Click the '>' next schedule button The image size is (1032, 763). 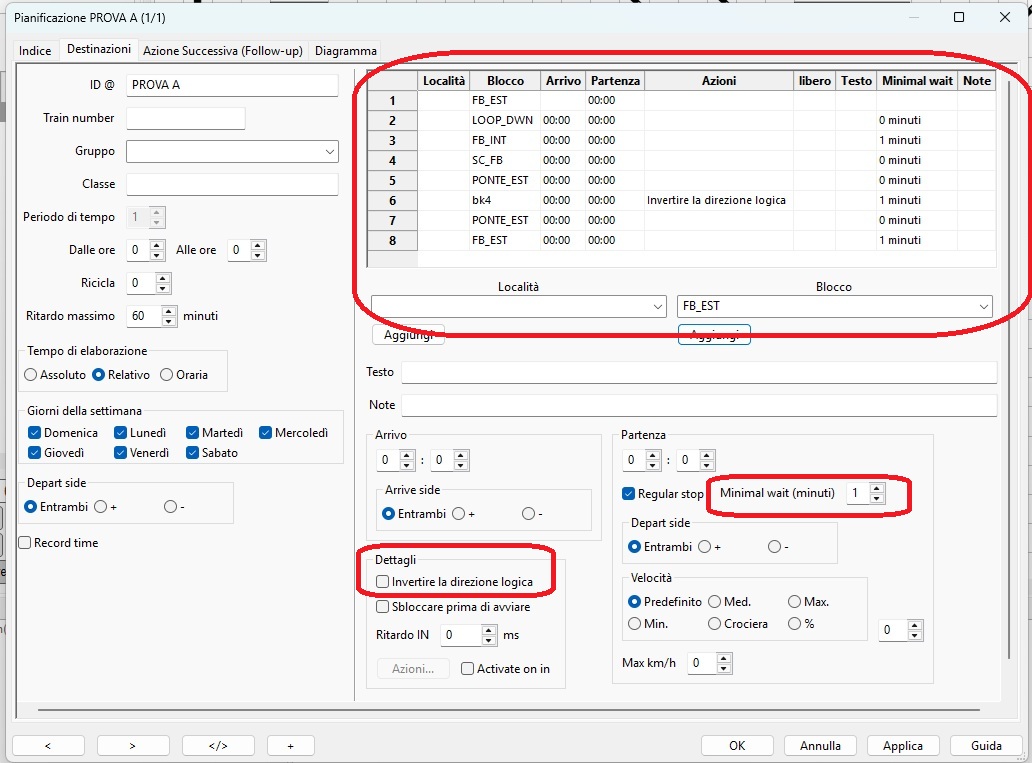point(133,746)
